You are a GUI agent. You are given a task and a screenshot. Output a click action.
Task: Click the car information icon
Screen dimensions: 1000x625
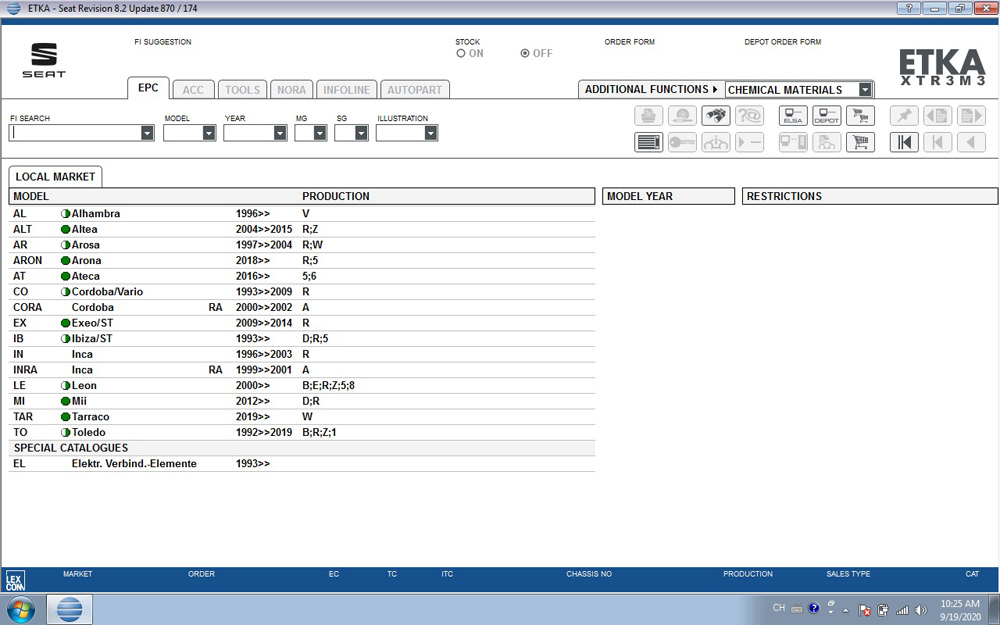(x=716, y=142)
